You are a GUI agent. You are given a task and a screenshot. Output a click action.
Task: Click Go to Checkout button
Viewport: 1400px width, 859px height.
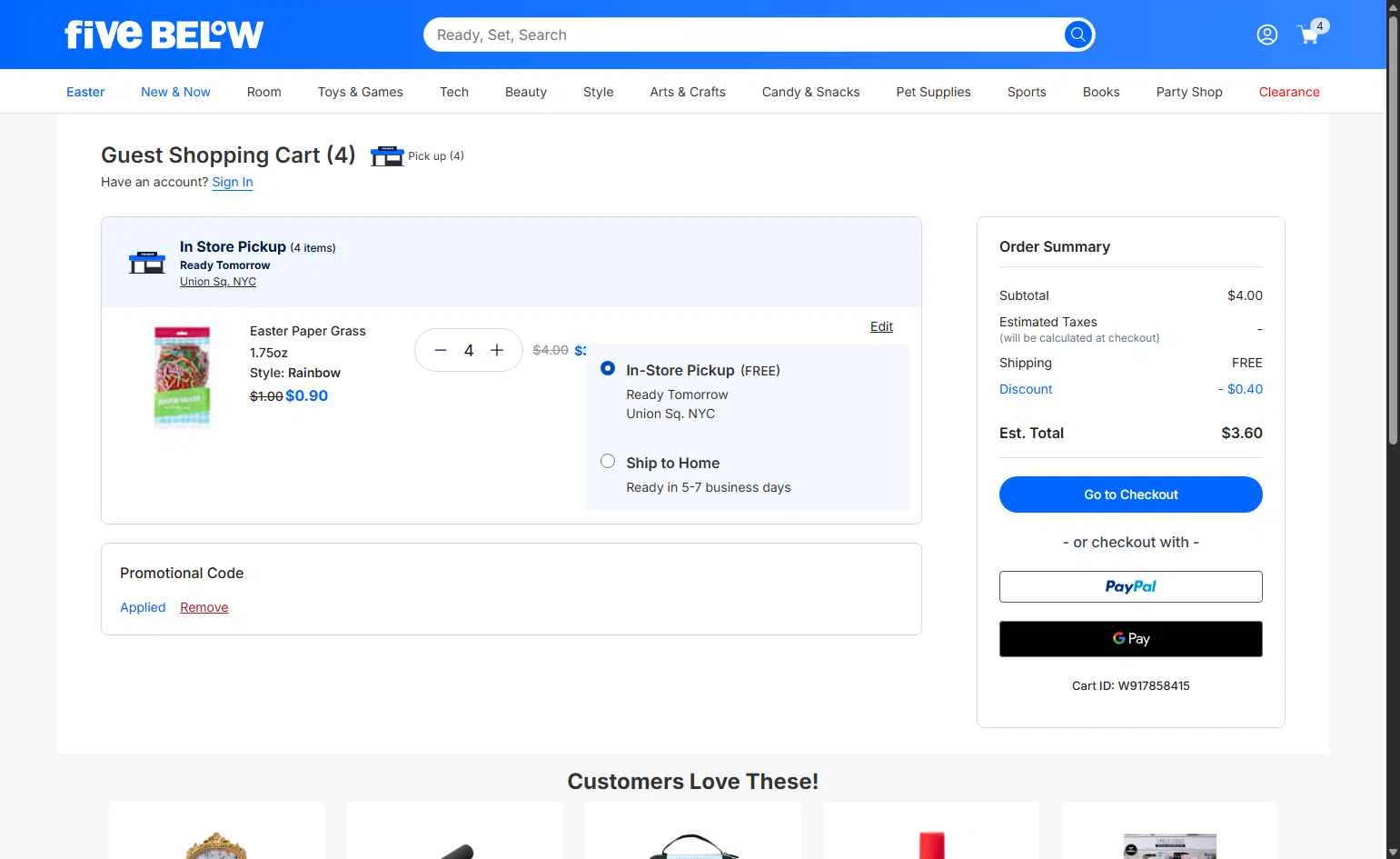pyautogui.click(x=1131, y=494)
